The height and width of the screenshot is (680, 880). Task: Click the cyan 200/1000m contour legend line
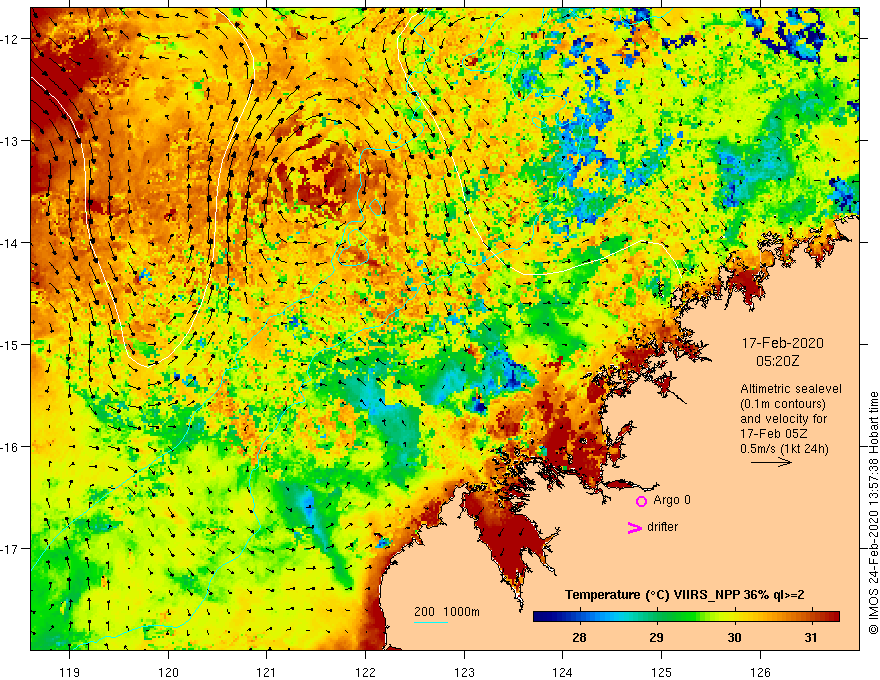point(431,622)
